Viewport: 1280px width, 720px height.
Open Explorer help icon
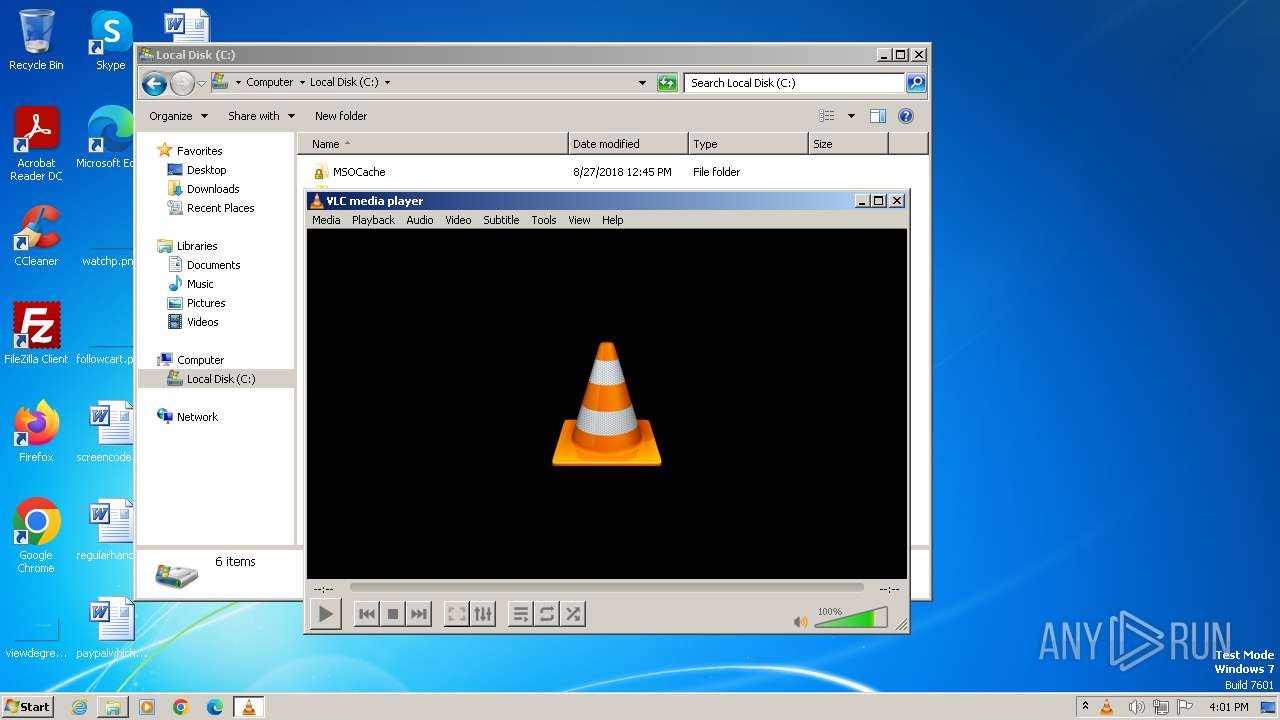coord(906,116)
